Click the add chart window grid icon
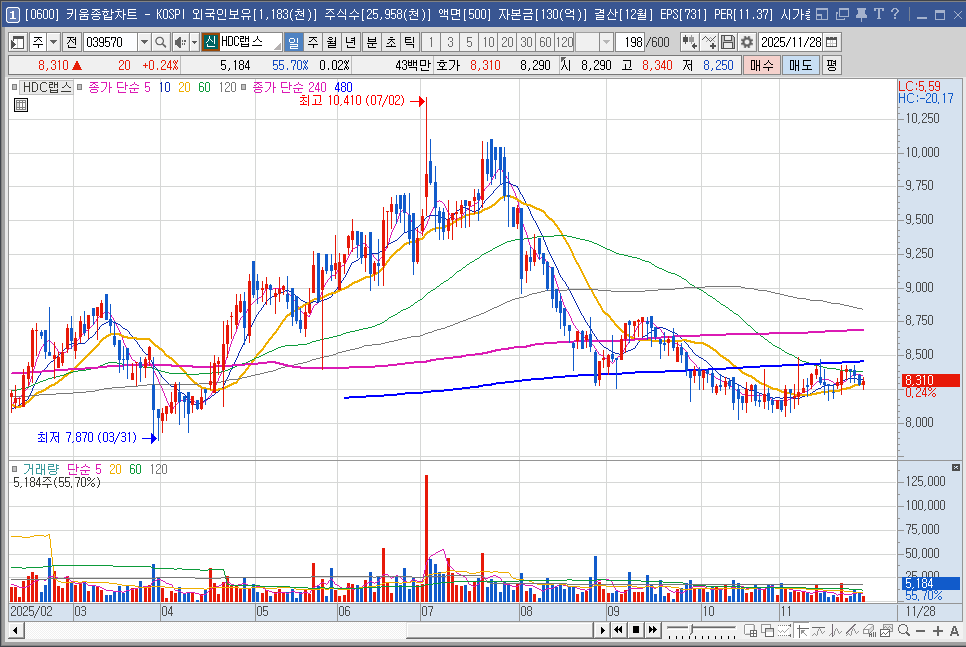 pos(750,630)
